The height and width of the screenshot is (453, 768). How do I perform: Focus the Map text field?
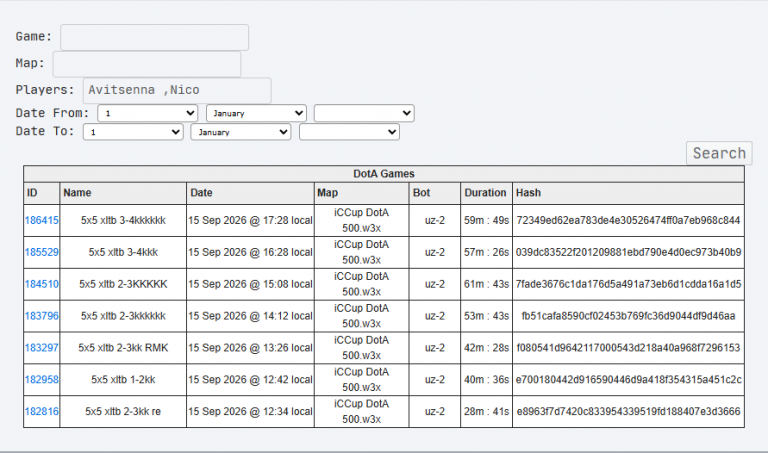147,64
